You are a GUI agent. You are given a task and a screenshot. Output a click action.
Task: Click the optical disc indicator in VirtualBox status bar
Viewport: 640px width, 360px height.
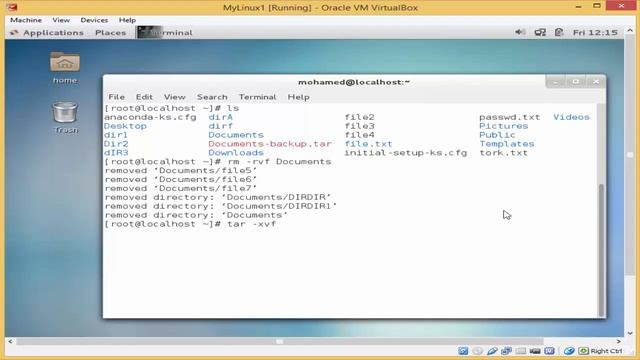click(x=477, y=351)
